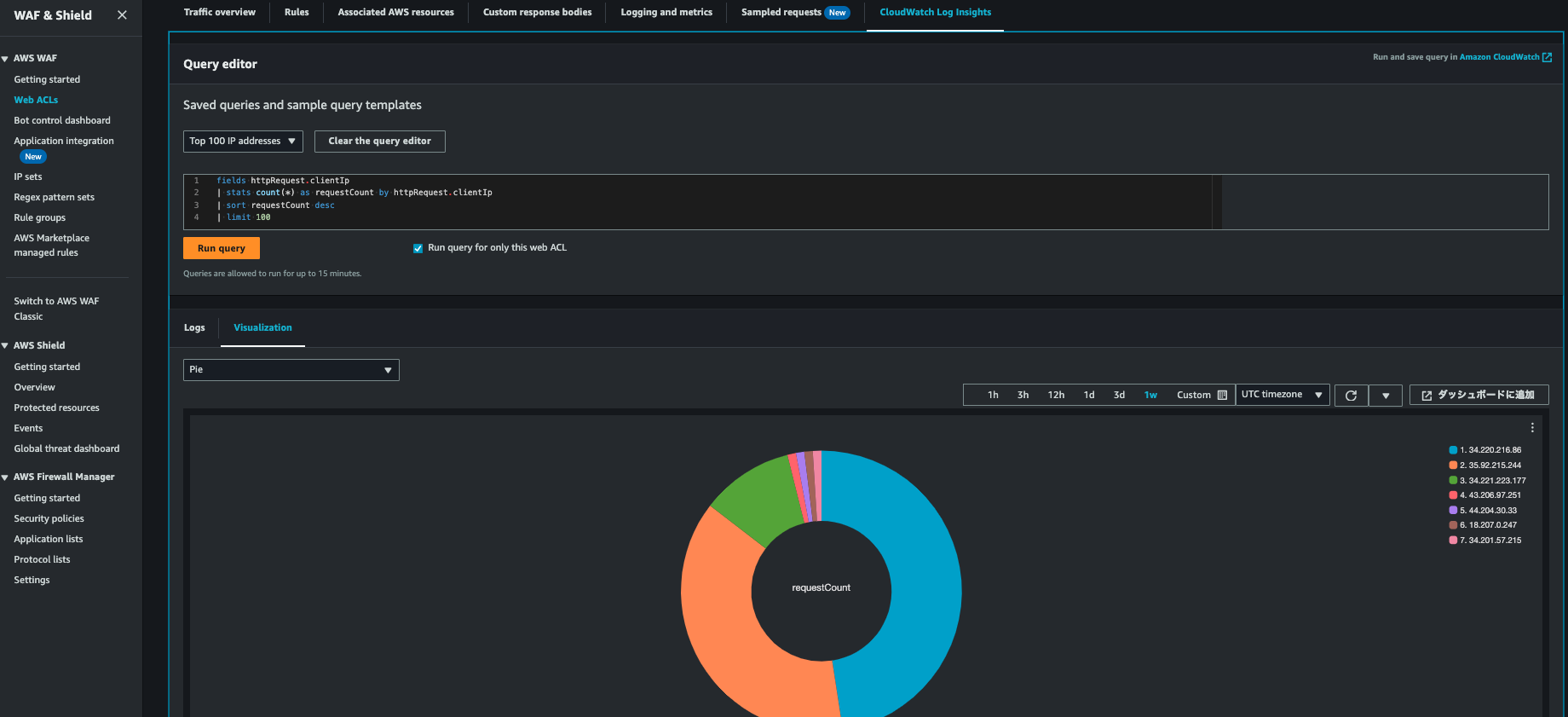Click green legend swatch for 34.221.223.177

click(1453, 481)
